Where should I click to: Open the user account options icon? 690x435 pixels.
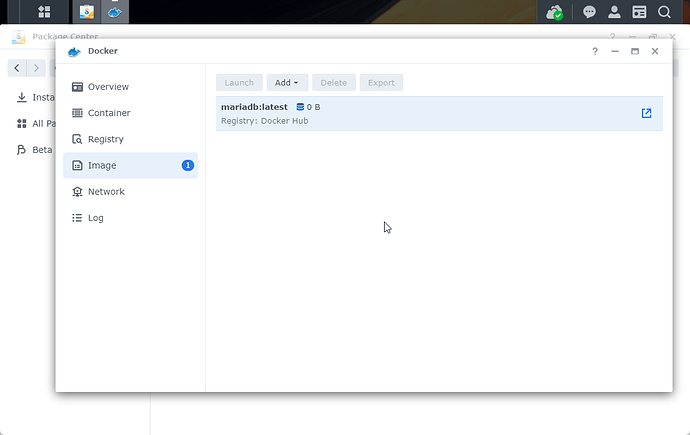[614, 12]
